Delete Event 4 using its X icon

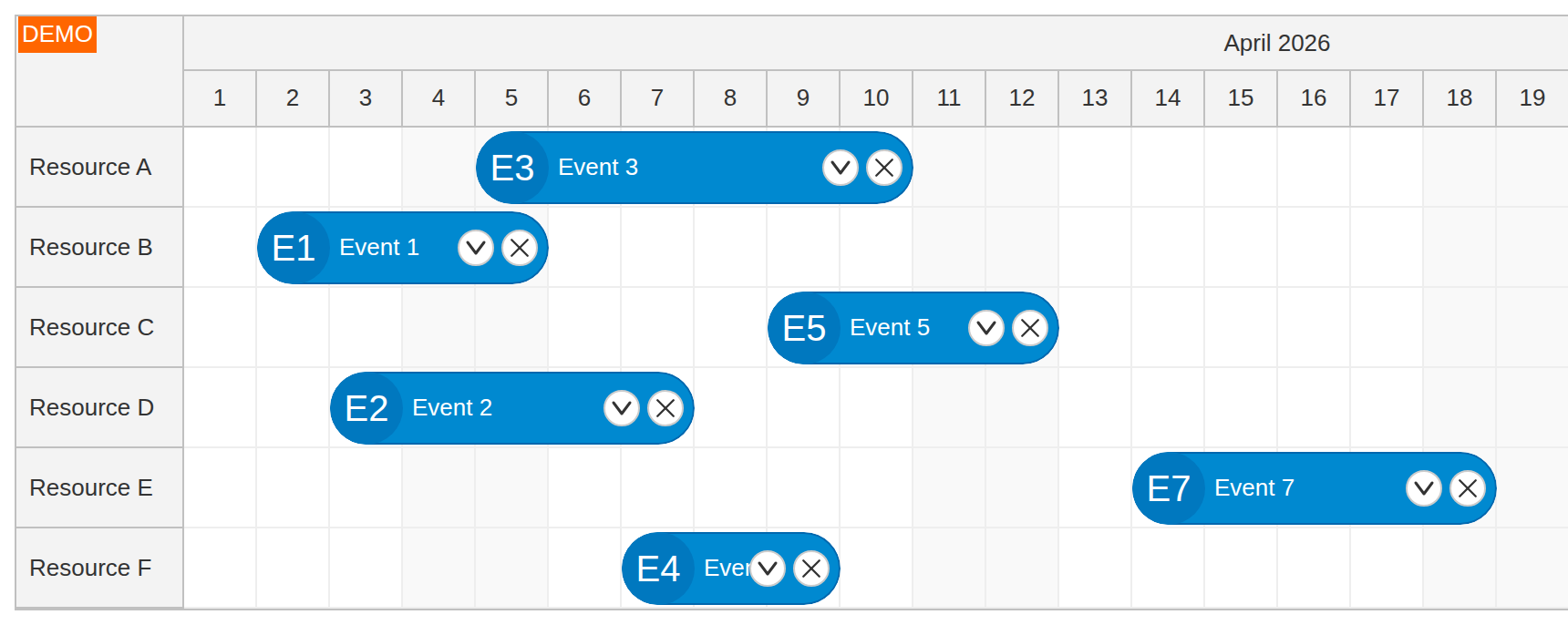(x=810, y=568)
